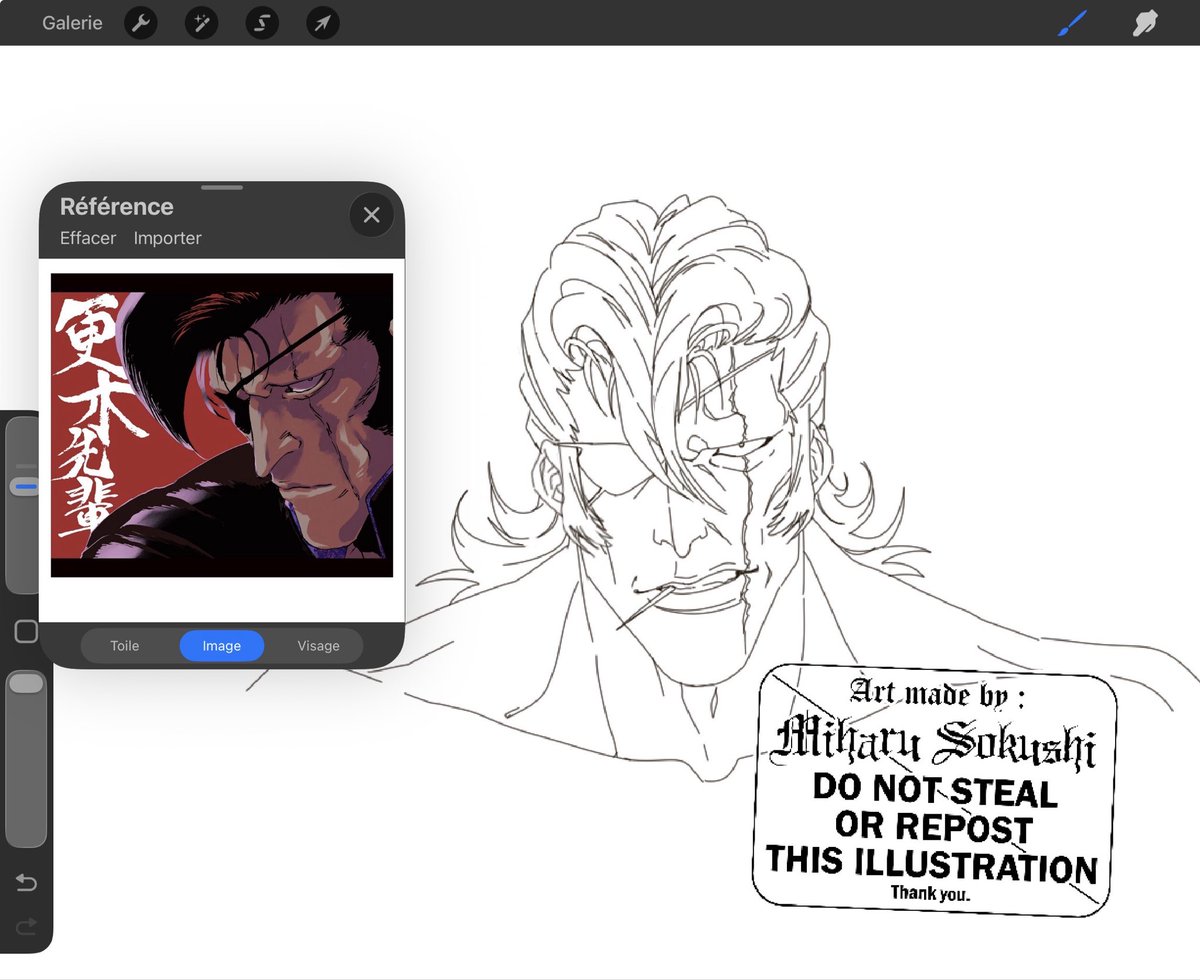Click the brush size slider handle

(26, 487)
